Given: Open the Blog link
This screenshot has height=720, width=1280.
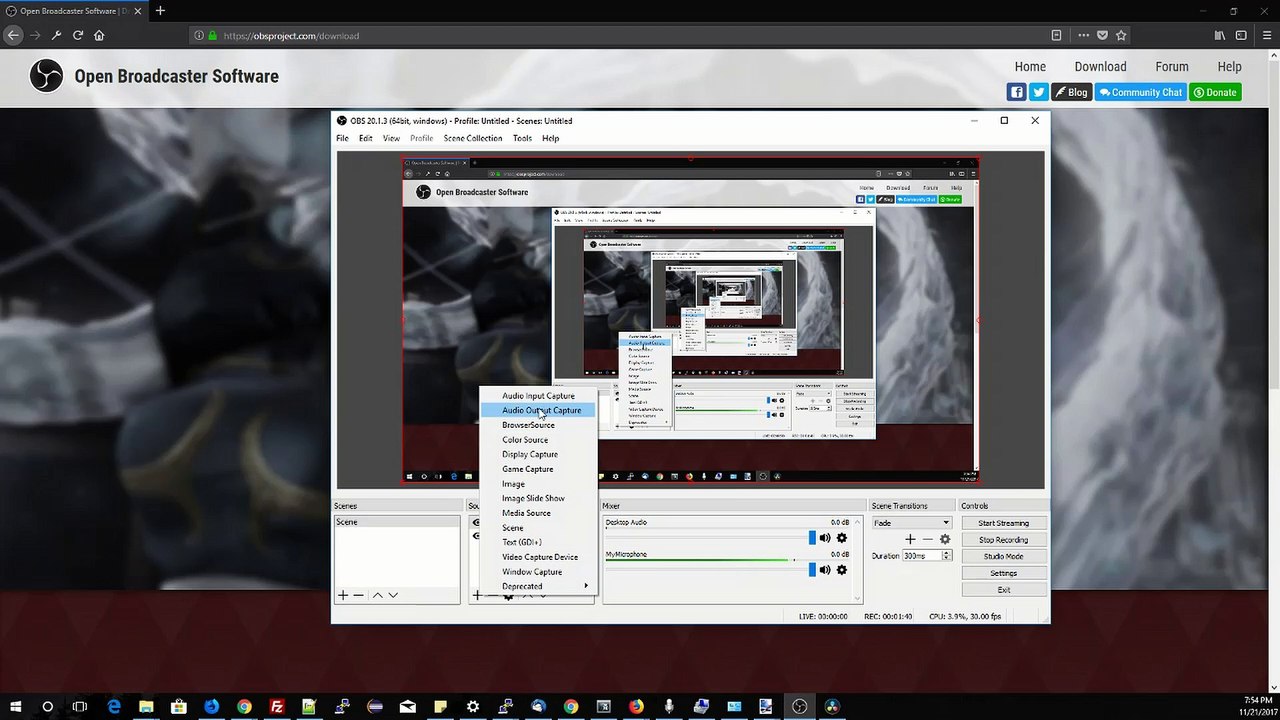Looking at the screenshot, I should (x=1071, y=92).
